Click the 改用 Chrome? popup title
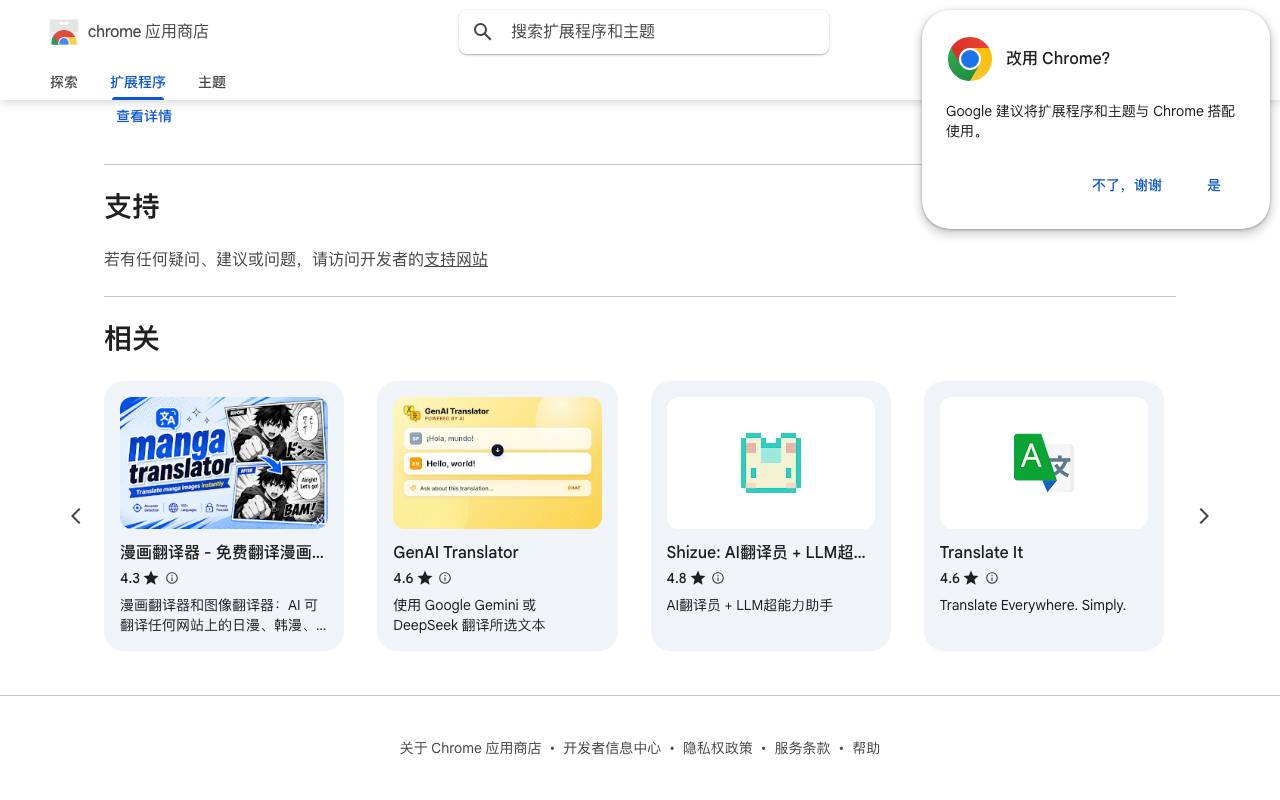This screenshot has width=1280, height=800. click(1058, 59)
